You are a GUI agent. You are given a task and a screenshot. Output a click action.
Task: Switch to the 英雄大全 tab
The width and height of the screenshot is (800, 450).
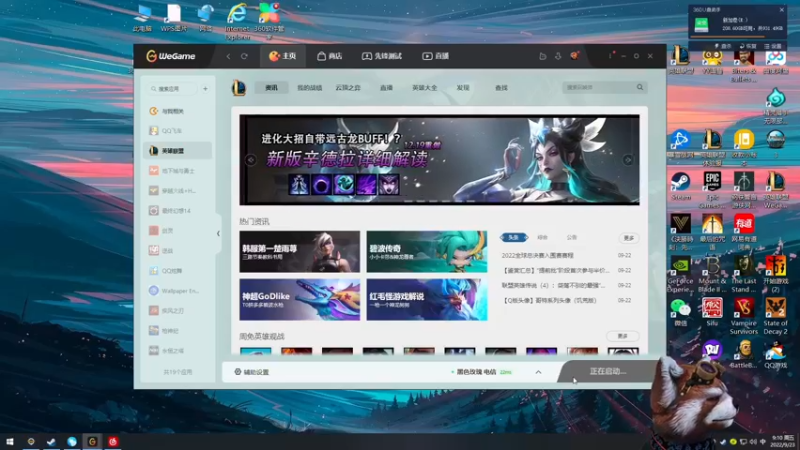point(424,88)
